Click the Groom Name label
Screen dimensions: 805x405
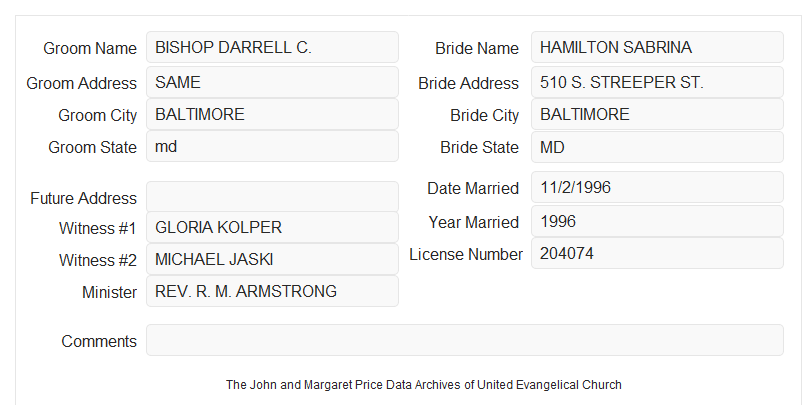click(x=90, y=48)
